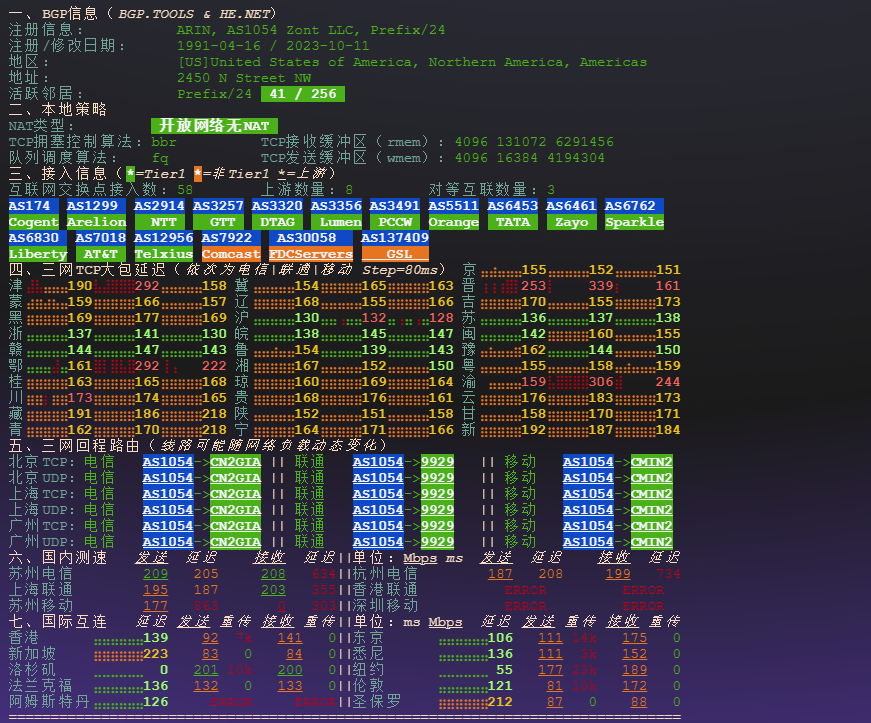Click the 香港 send speed value 92

click(210, 638)
